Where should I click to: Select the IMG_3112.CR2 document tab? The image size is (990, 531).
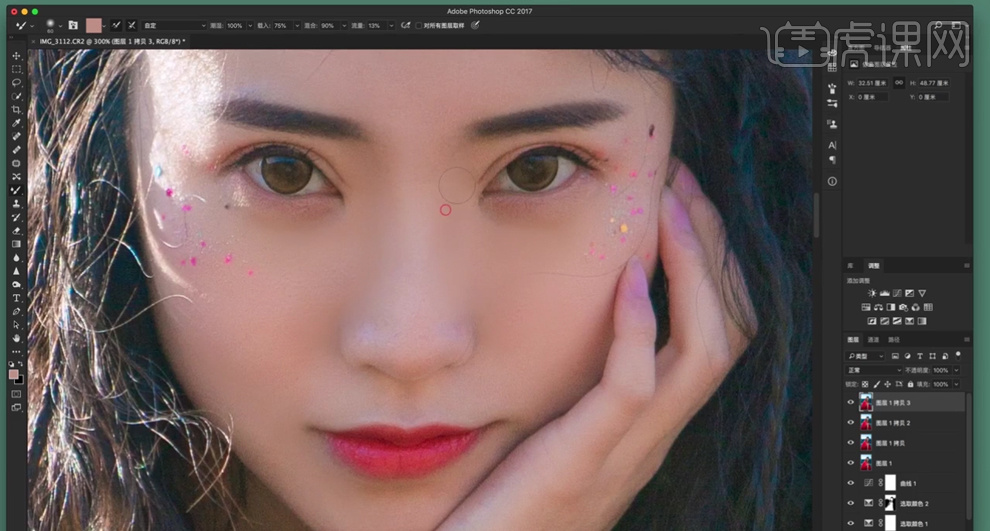(x=110, y=42)
